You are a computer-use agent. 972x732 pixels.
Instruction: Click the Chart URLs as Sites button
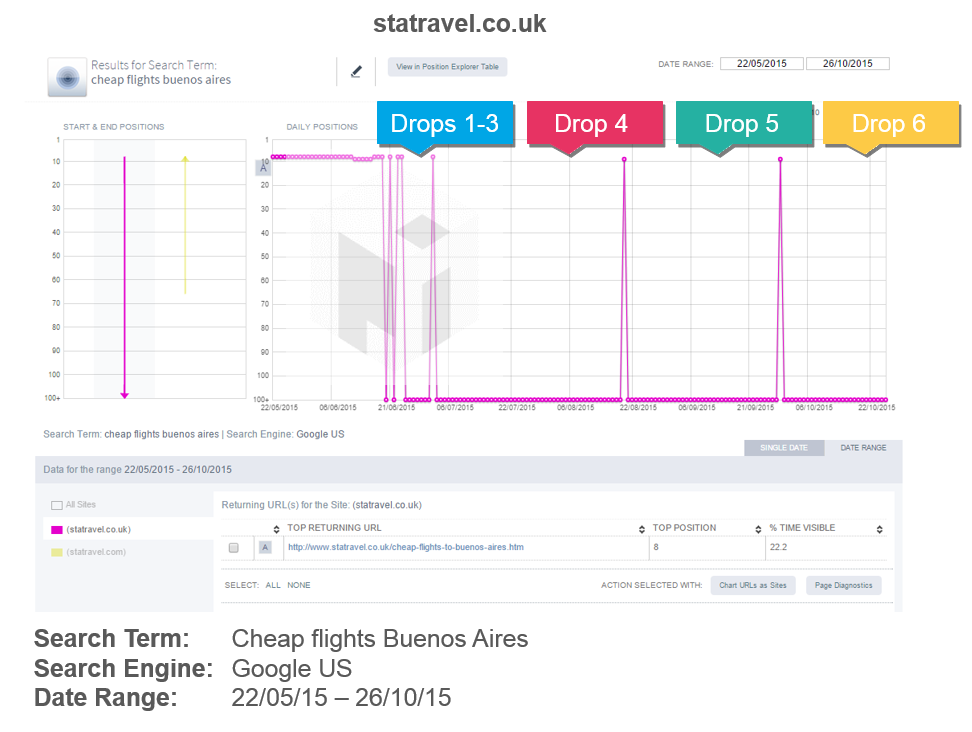tap(753, 585)
